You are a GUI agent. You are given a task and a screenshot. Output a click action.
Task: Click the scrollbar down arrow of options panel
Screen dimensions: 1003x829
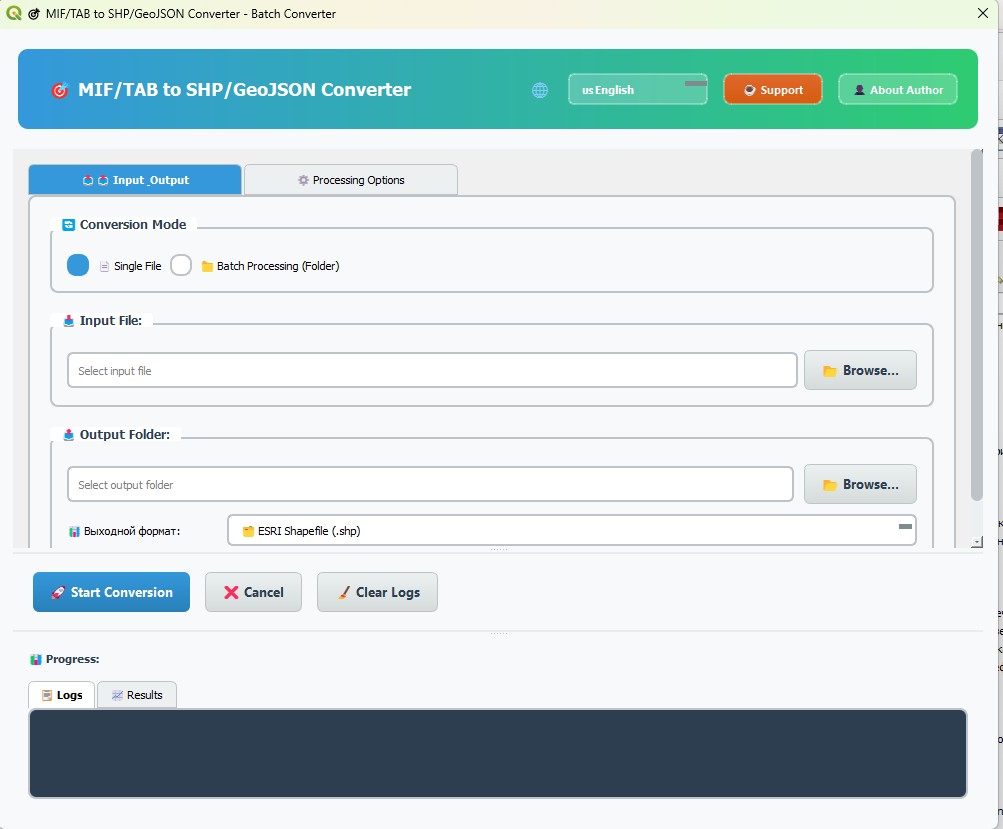[x=976, y=542]
